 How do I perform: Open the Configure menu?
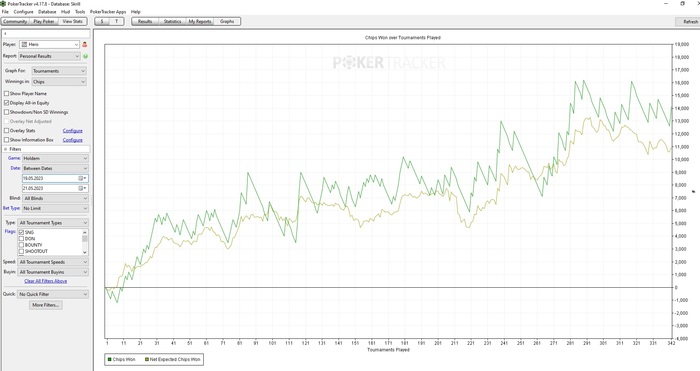click(23, 12)
